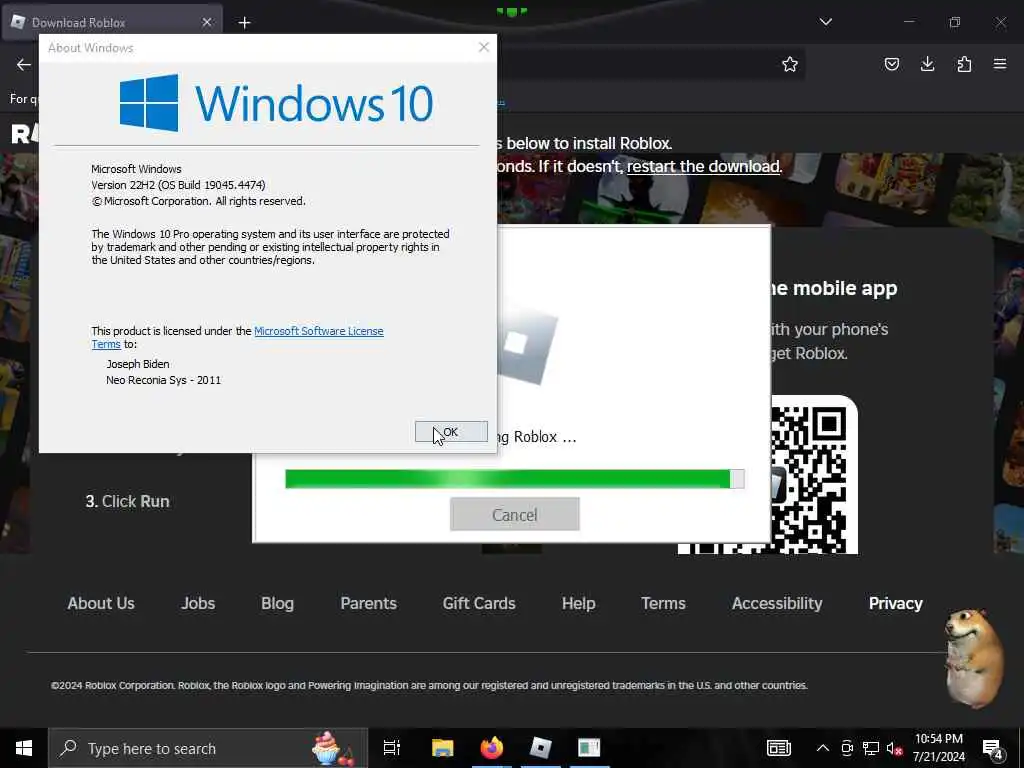This screenshot has height=768, width=1024.
Task: Open the Windows Start menu
Action: 24,748
